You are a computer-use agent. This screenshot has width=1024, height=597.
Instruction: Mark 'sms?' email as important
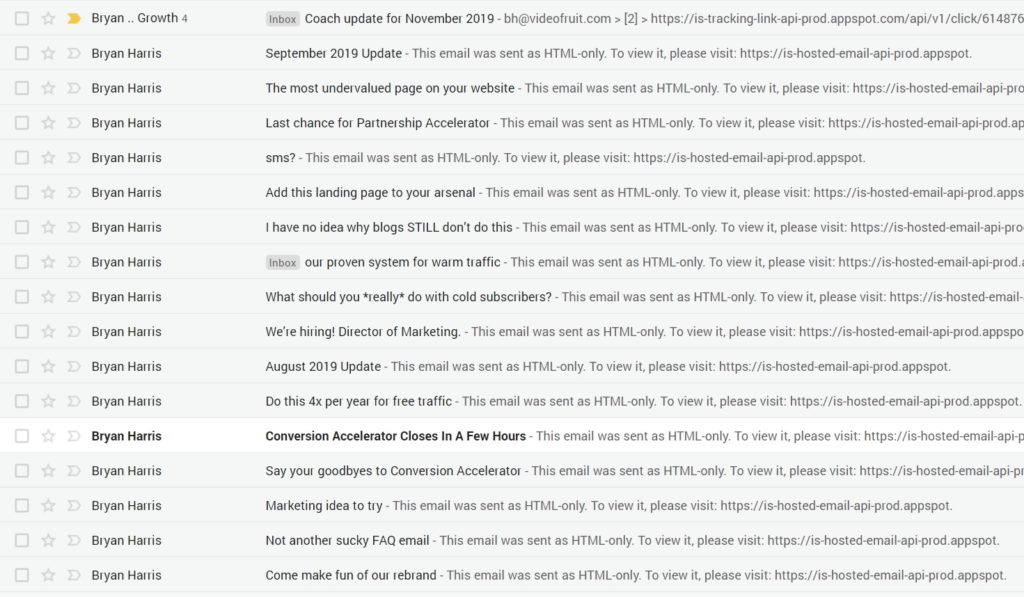click(x=74, y=157)
